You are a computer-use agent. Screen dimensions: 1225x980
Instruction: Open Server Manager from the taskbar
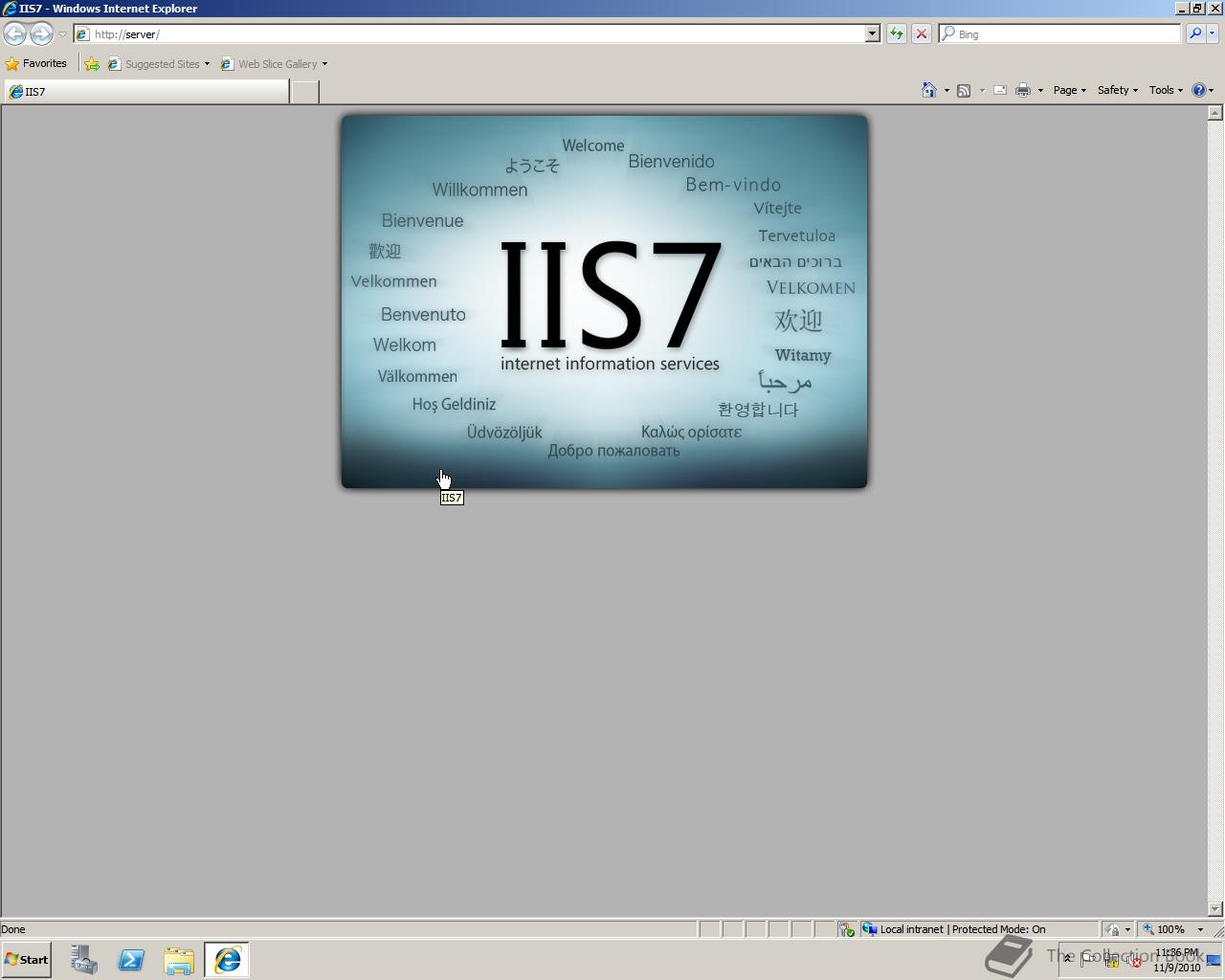pos(84,960)
